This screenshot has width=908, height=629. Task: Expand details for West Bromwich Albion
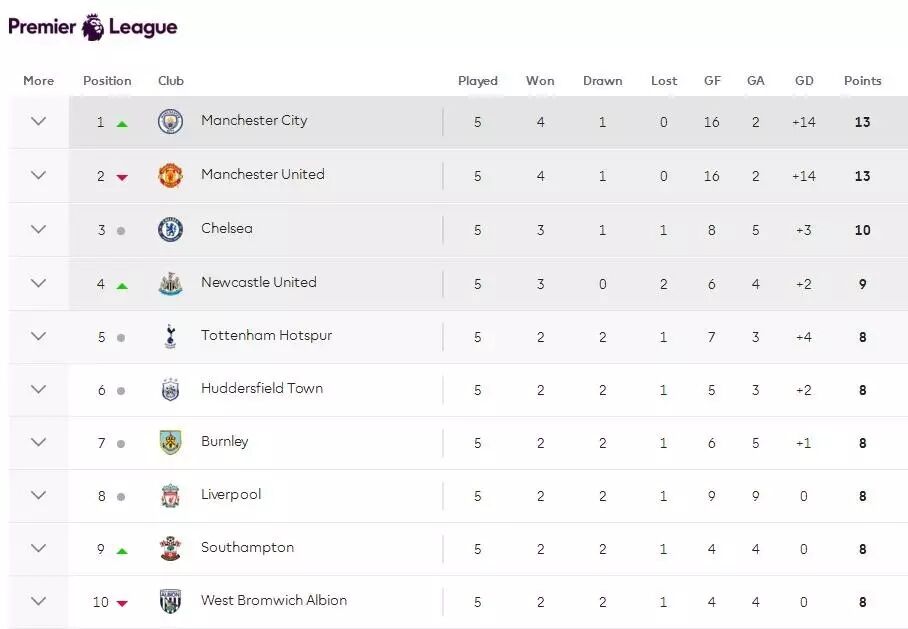coord(39,602)
